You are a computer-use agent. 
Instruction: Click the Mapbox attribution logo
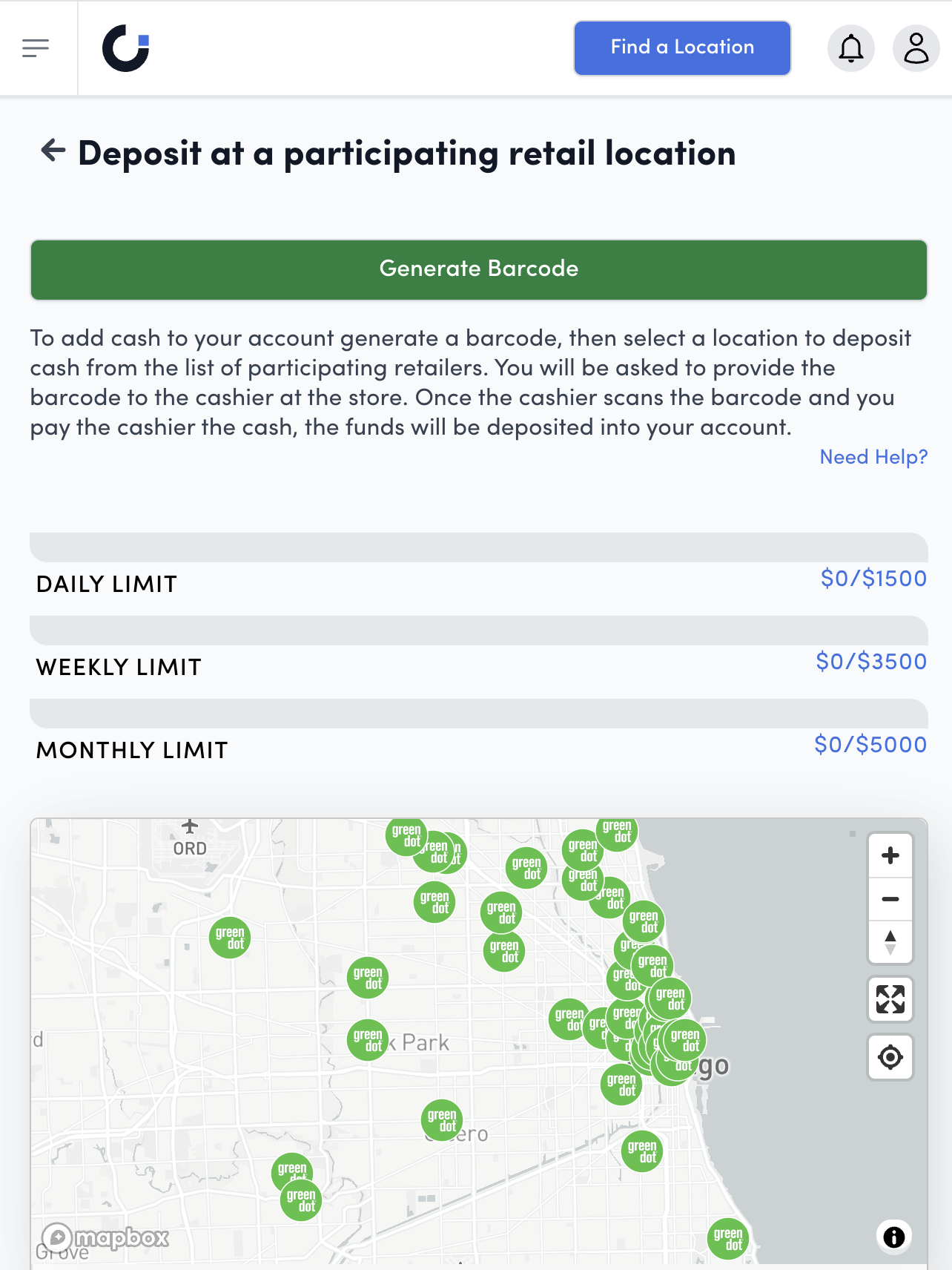(x=108, y=1234)
